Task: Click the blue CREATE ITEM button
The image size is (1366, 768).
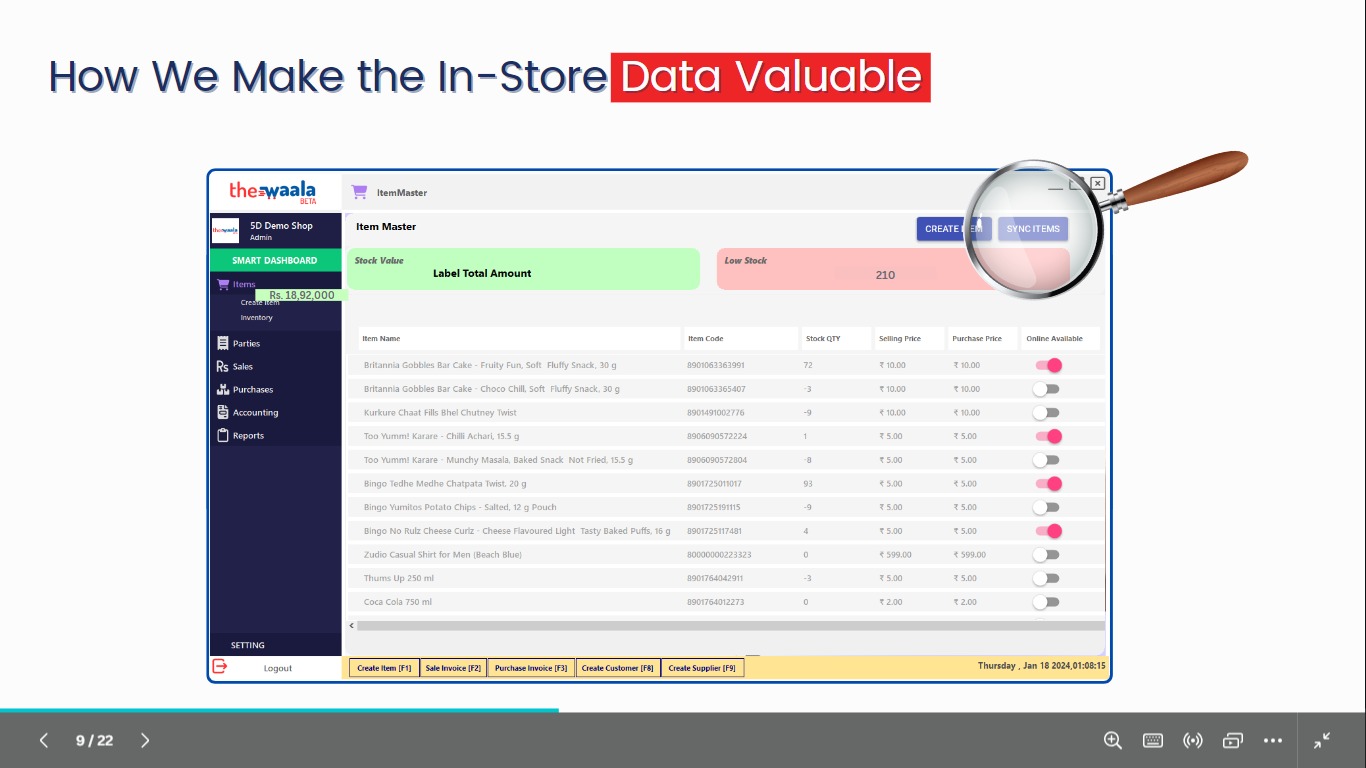Action: (954, 229)
